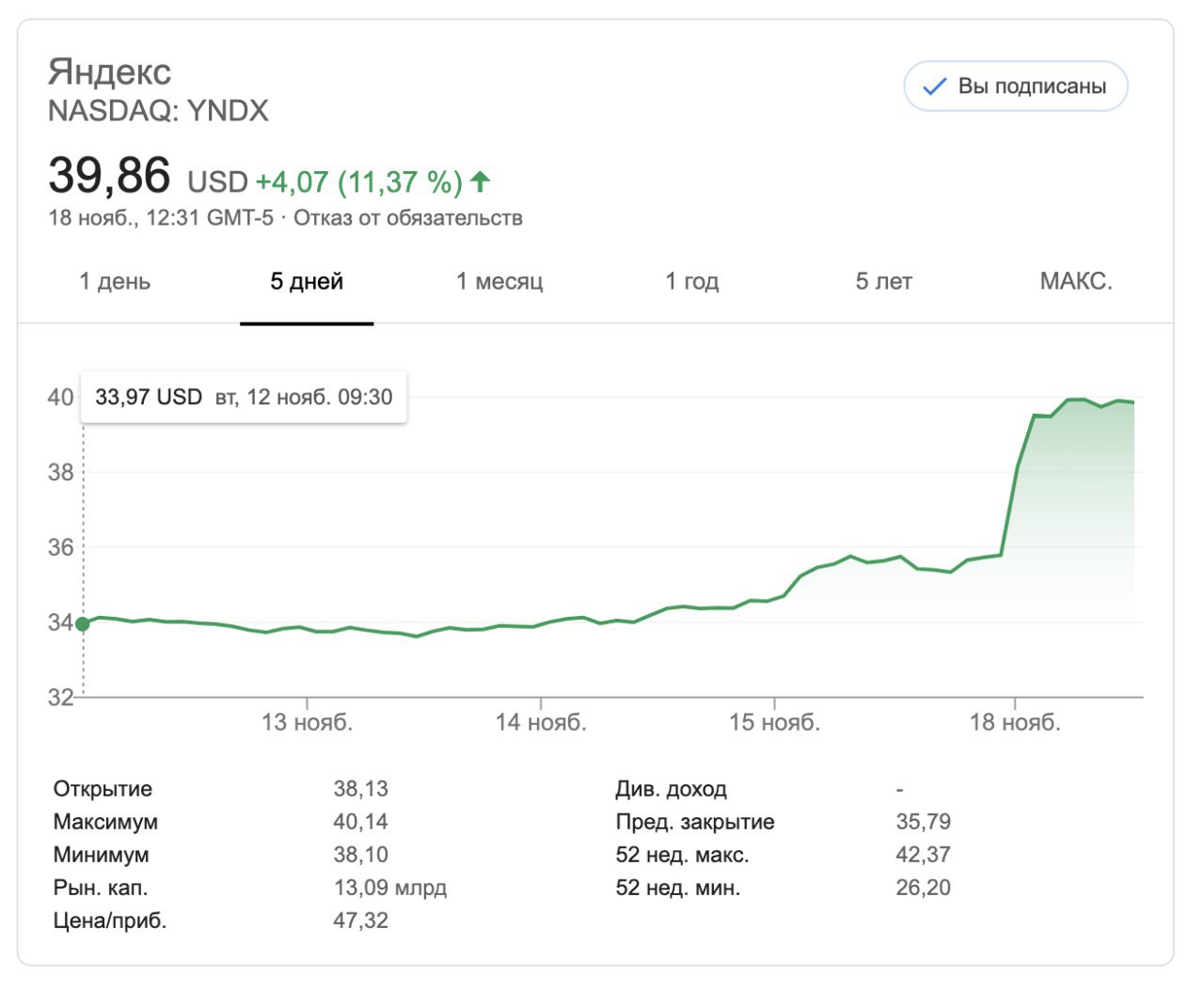This screenshot has height=992, width=1204.
Task: Click the 52-week high value "42,37"
Action: [923, 855]
